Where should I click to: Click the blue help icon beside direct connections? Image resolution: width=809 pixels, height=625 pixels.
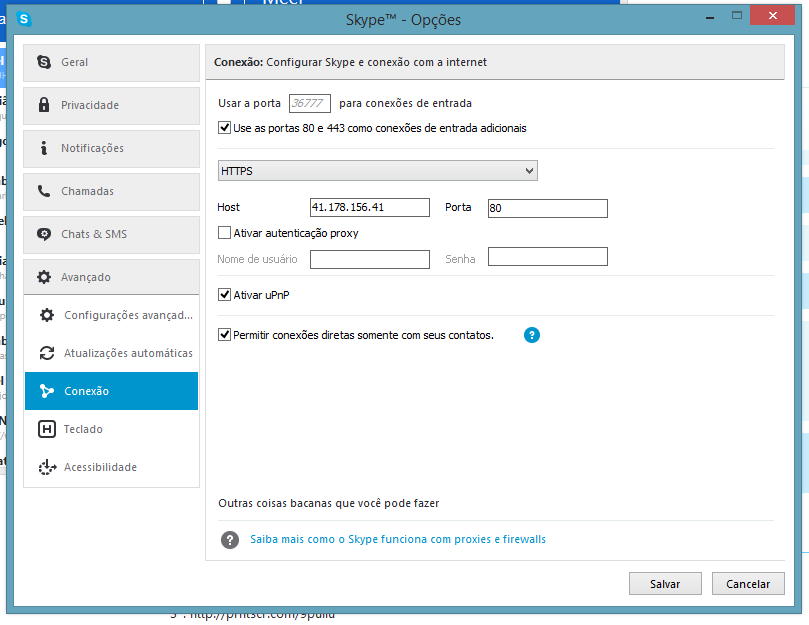tap(532, 335)
